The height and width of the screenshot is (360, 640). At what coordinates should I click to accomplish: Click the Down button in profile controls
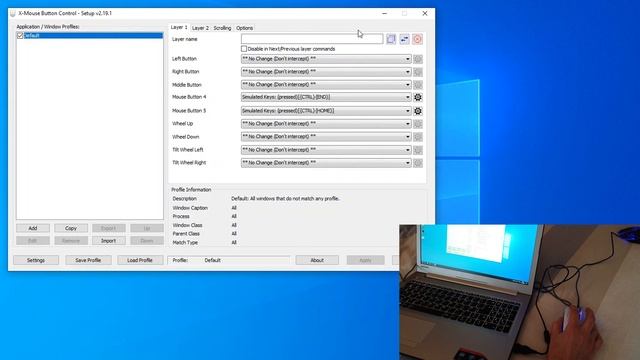(x=147, y=241)
